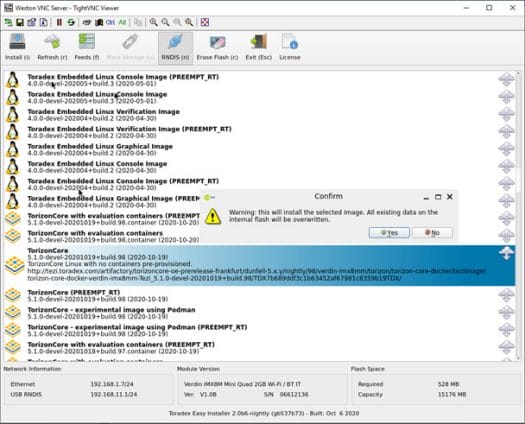Toggle the Alt key button in the VNC toolbar

click(x=122, y=22)
